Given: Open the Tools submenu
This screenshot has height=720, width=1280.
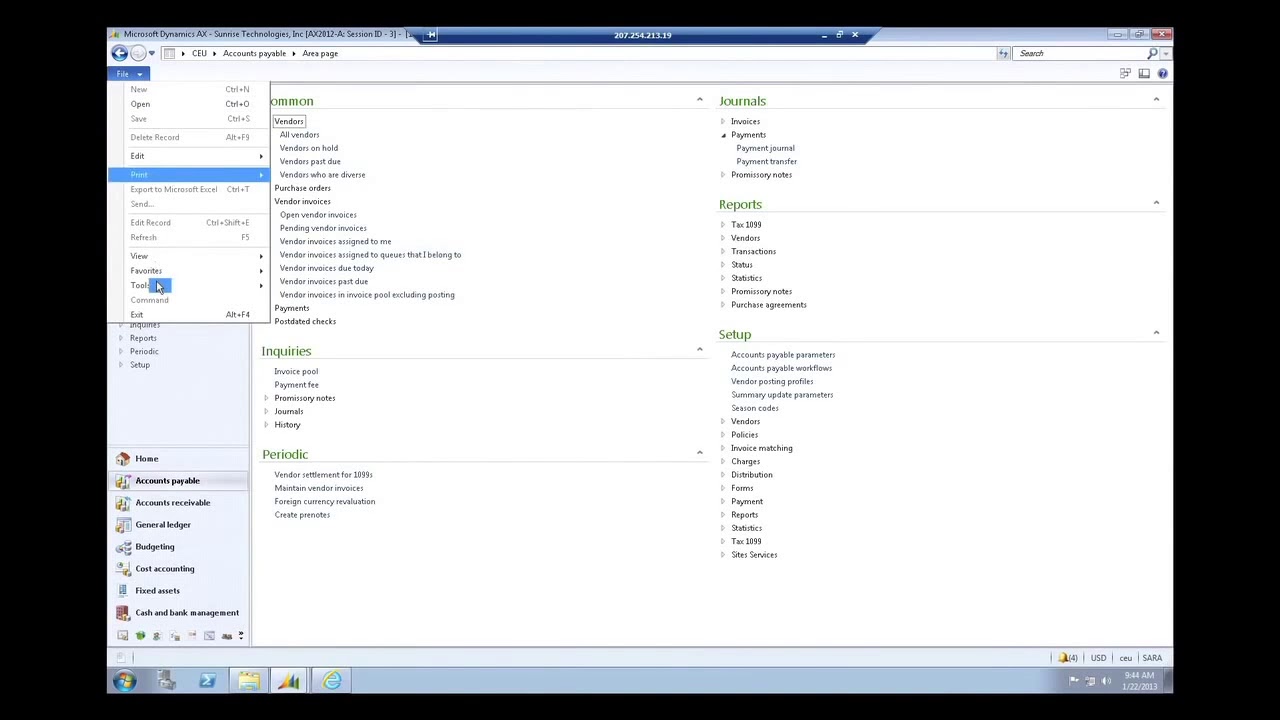Looking at the screenshot, I should (x=190, y=286).
